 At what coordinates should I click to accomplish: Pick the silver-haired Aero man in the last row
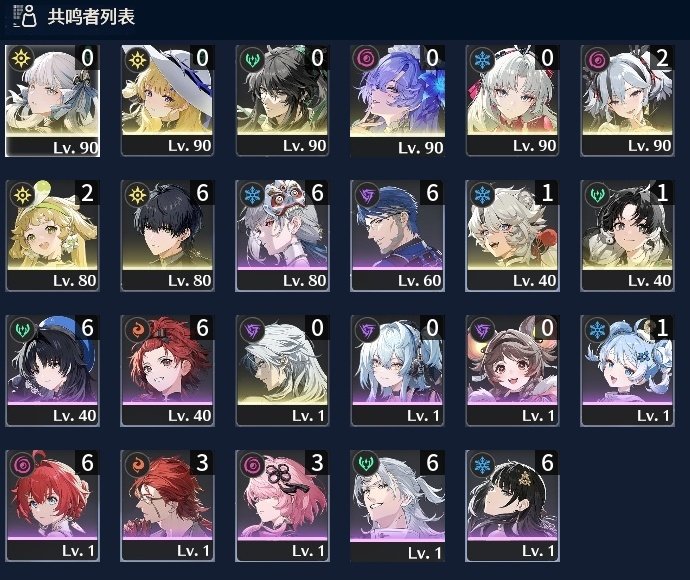point(397,506)
